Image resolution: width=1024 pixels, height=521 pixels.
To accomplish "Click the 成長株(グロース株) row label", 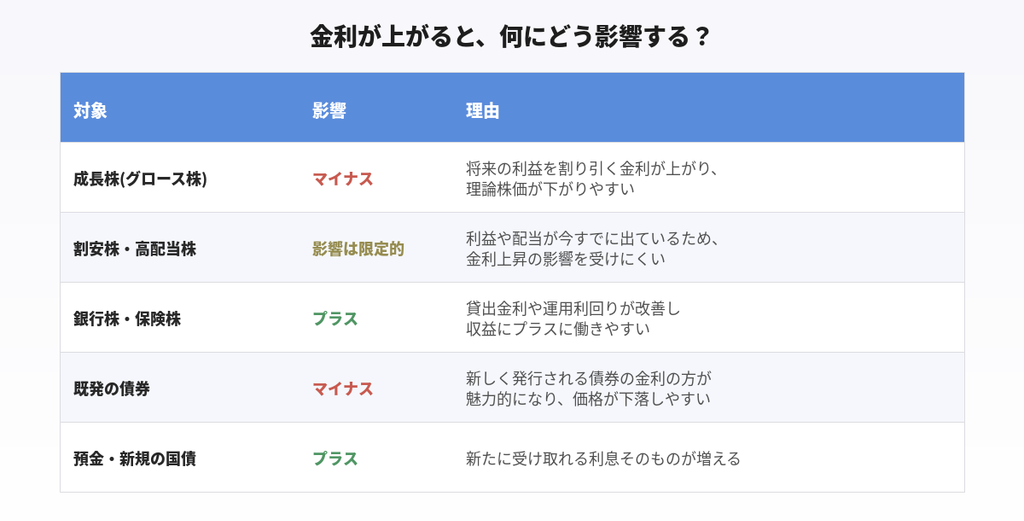I will (140, 179).
